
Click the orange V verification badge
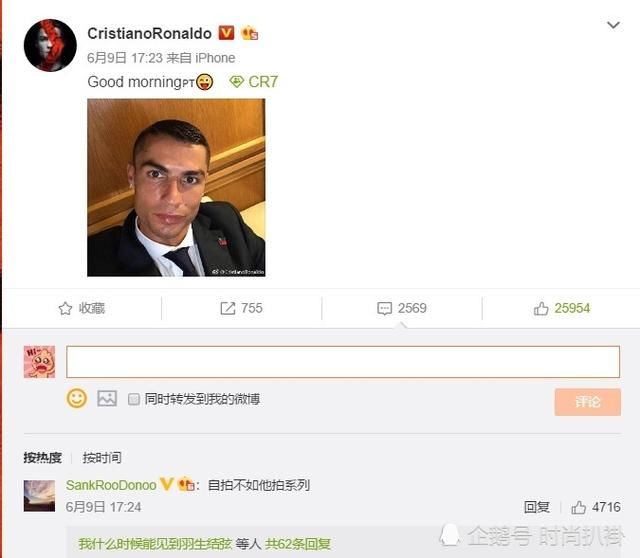click(x=227, y=33)
